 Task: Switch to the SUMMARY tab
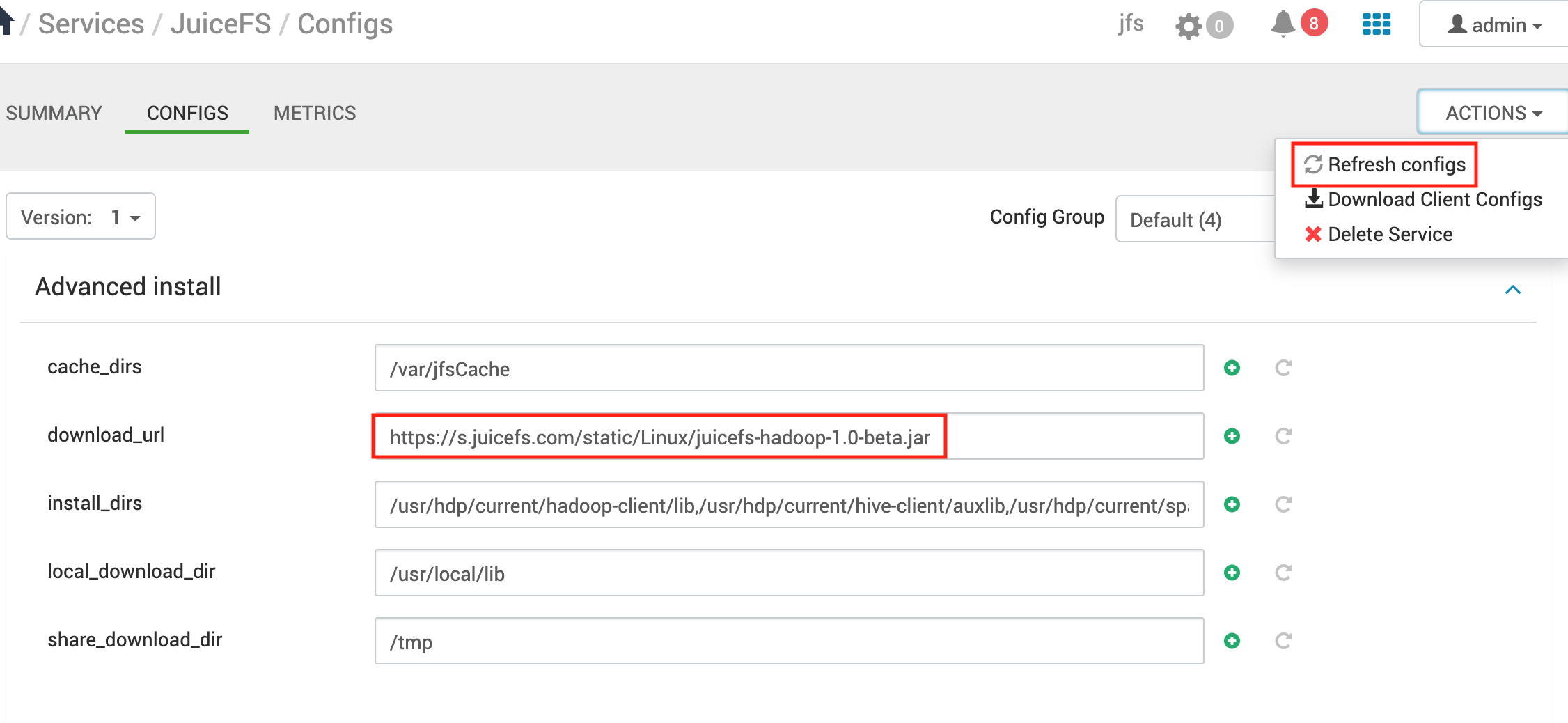54,113
